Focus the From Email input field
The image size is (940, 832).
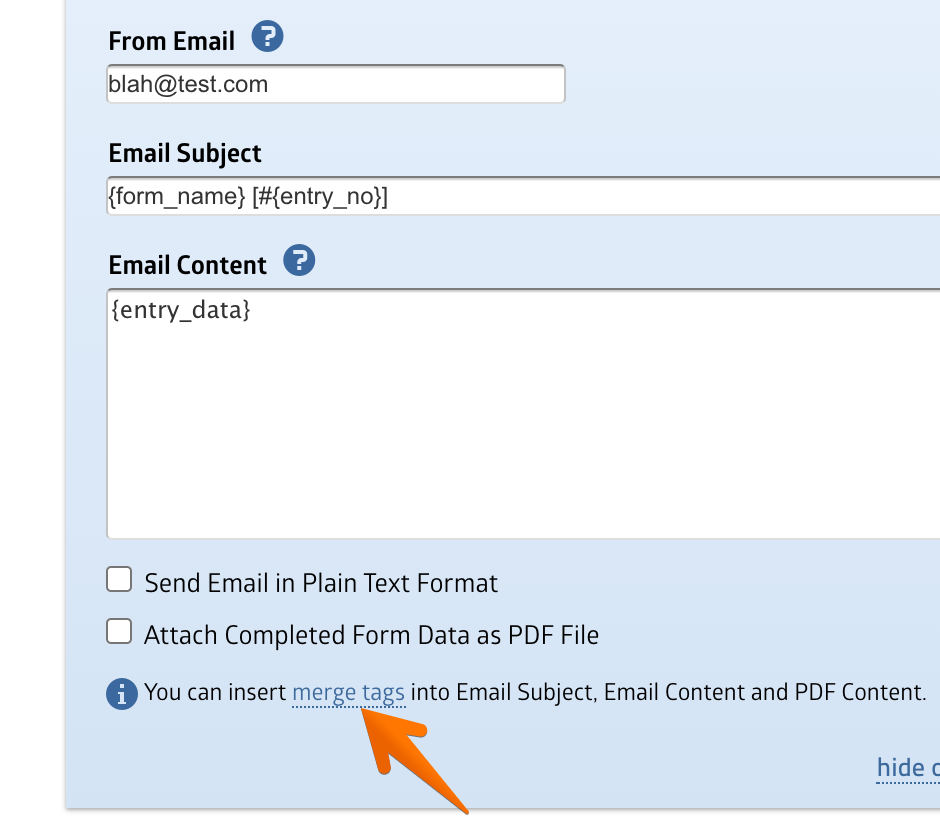coord(335,84)
